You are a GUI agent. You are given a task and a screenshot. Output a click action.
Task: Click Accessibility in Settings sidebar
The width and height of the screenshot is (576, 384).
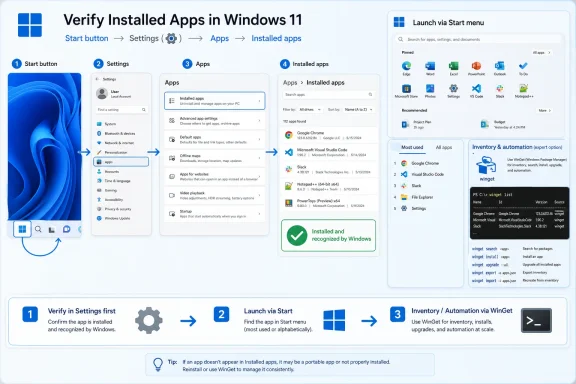121,200
